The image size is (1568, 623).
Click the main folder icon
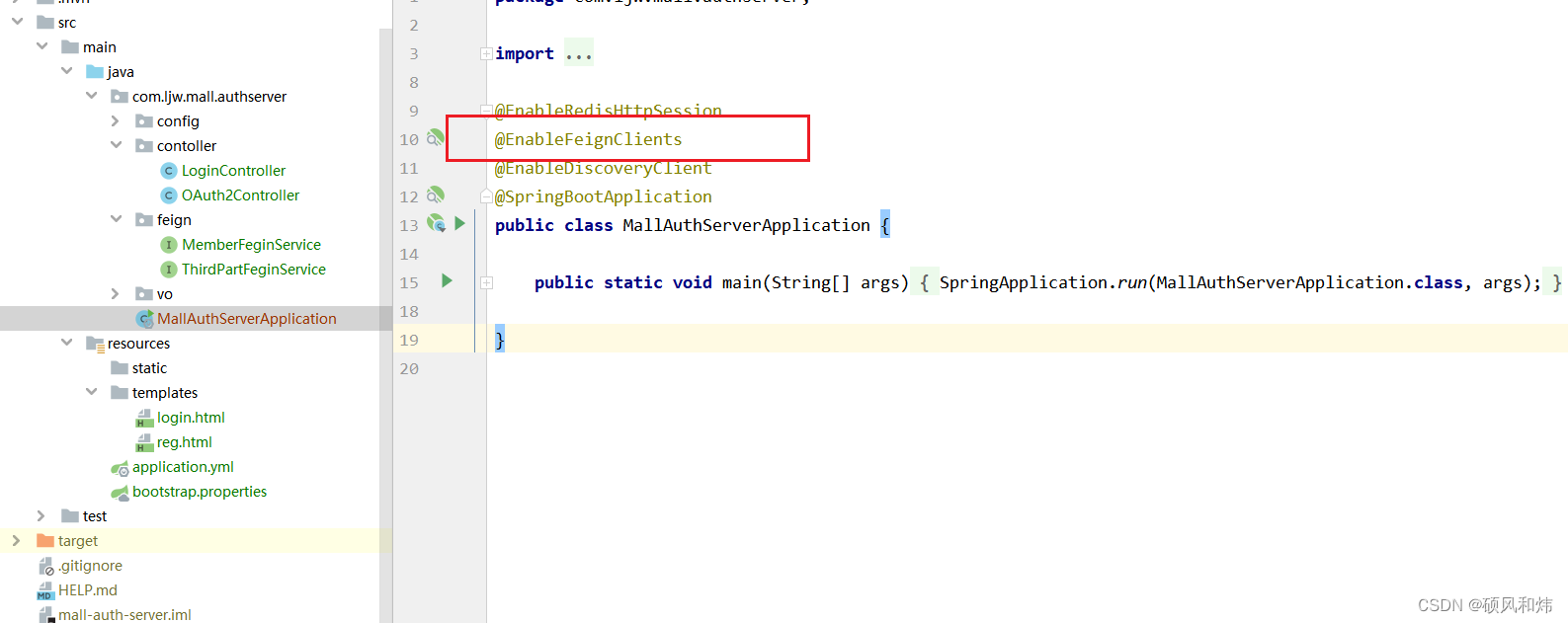tap(70, 46)
